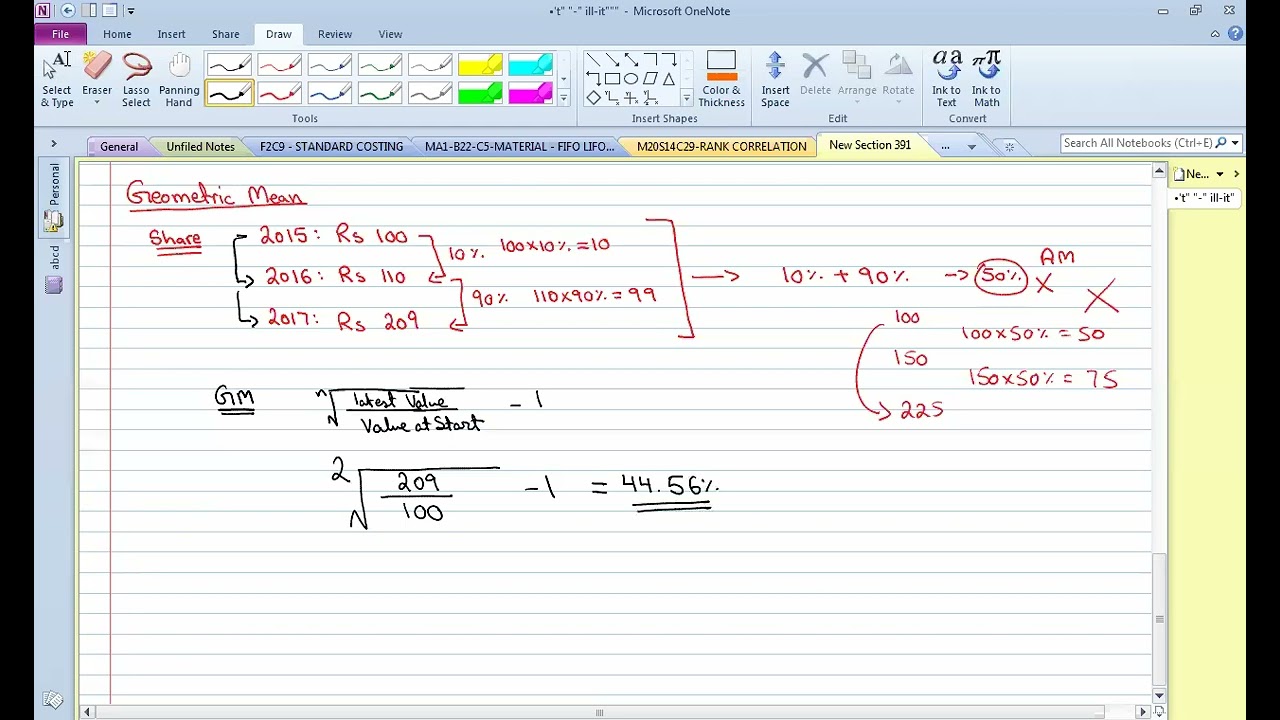Select the parallelogram shape

(x=650, y=79)
